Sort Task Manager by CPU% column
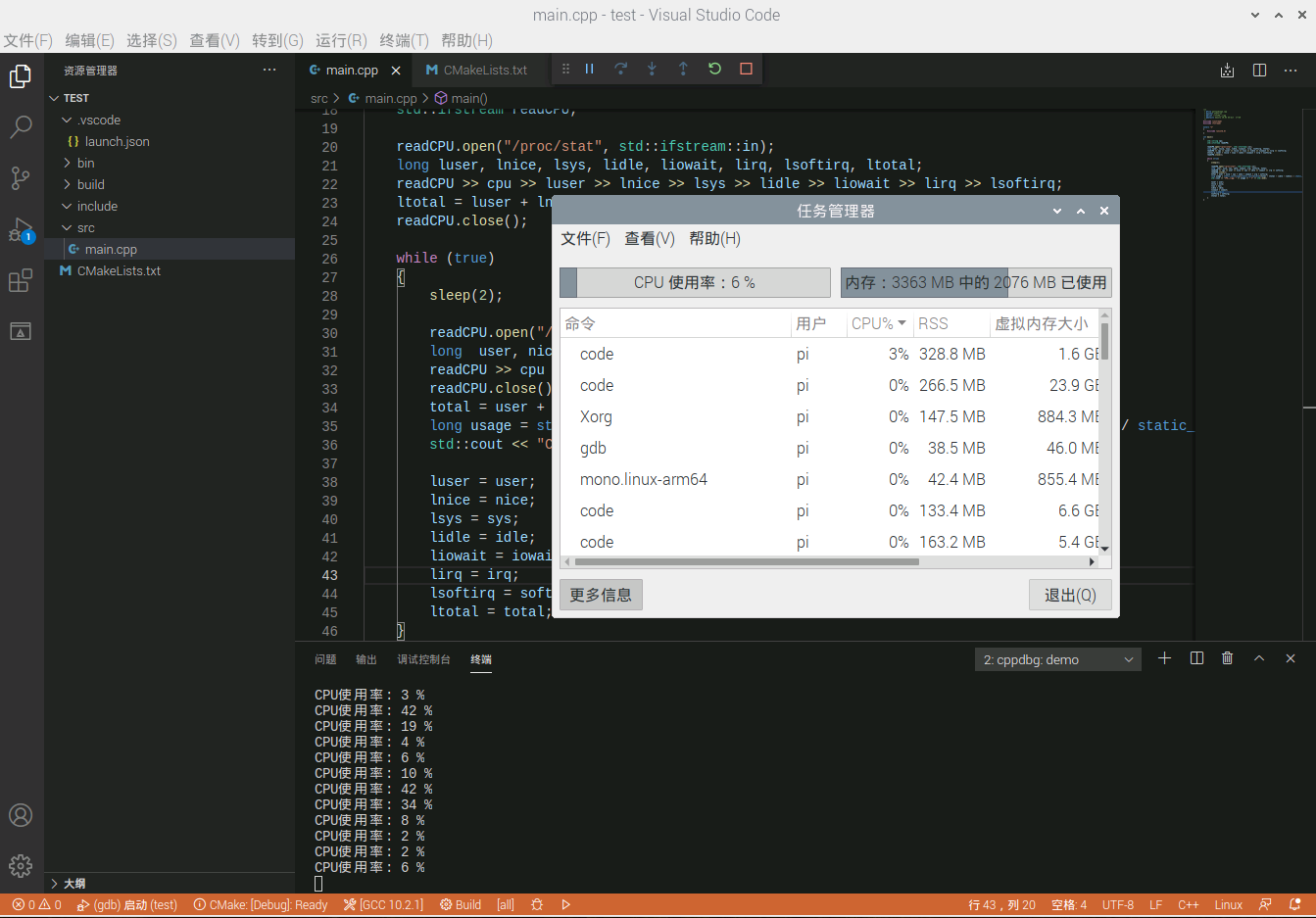This screenshot has width=1316, height=918. 878,323
